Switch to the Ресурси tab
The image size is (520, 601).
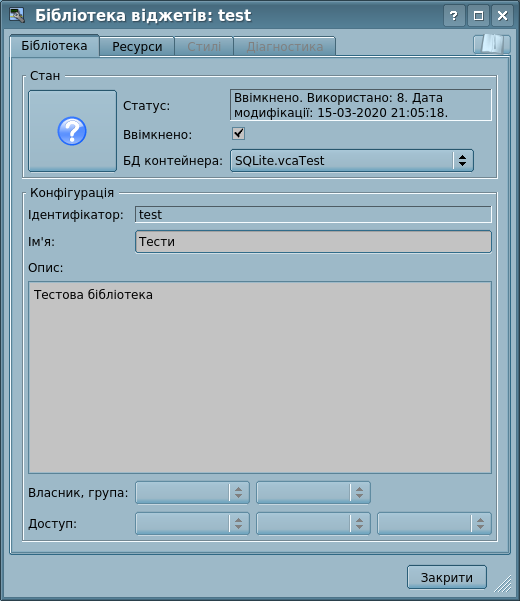pyautogui.click(x=137, y=47)
